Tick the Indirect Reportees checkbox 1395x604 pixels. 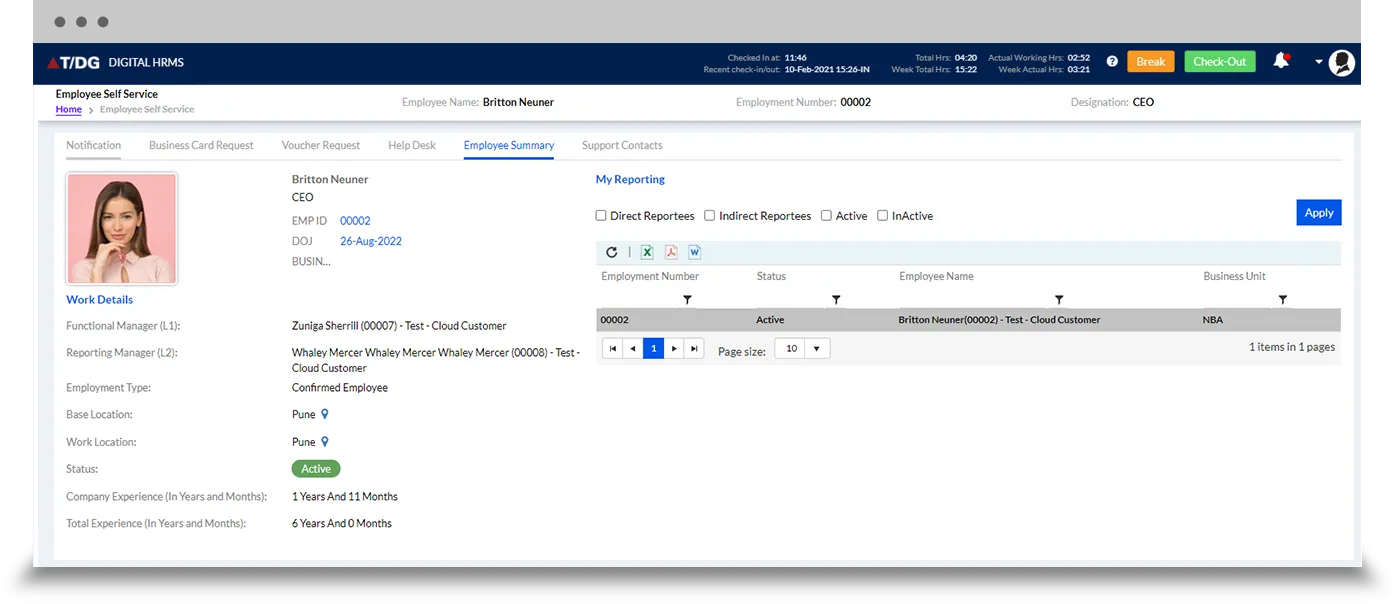(x=709, y=215)
